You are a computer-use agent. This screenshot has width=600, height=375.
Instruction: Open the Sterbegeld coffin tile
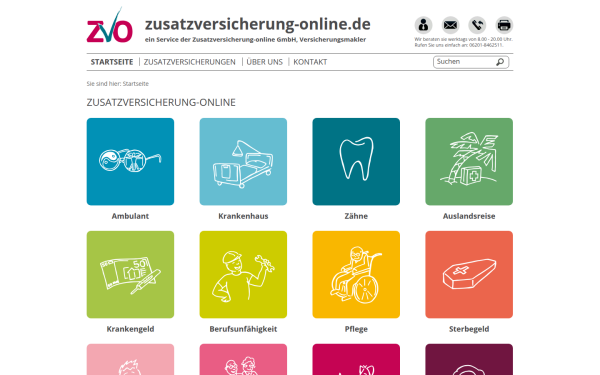[469, 274]
